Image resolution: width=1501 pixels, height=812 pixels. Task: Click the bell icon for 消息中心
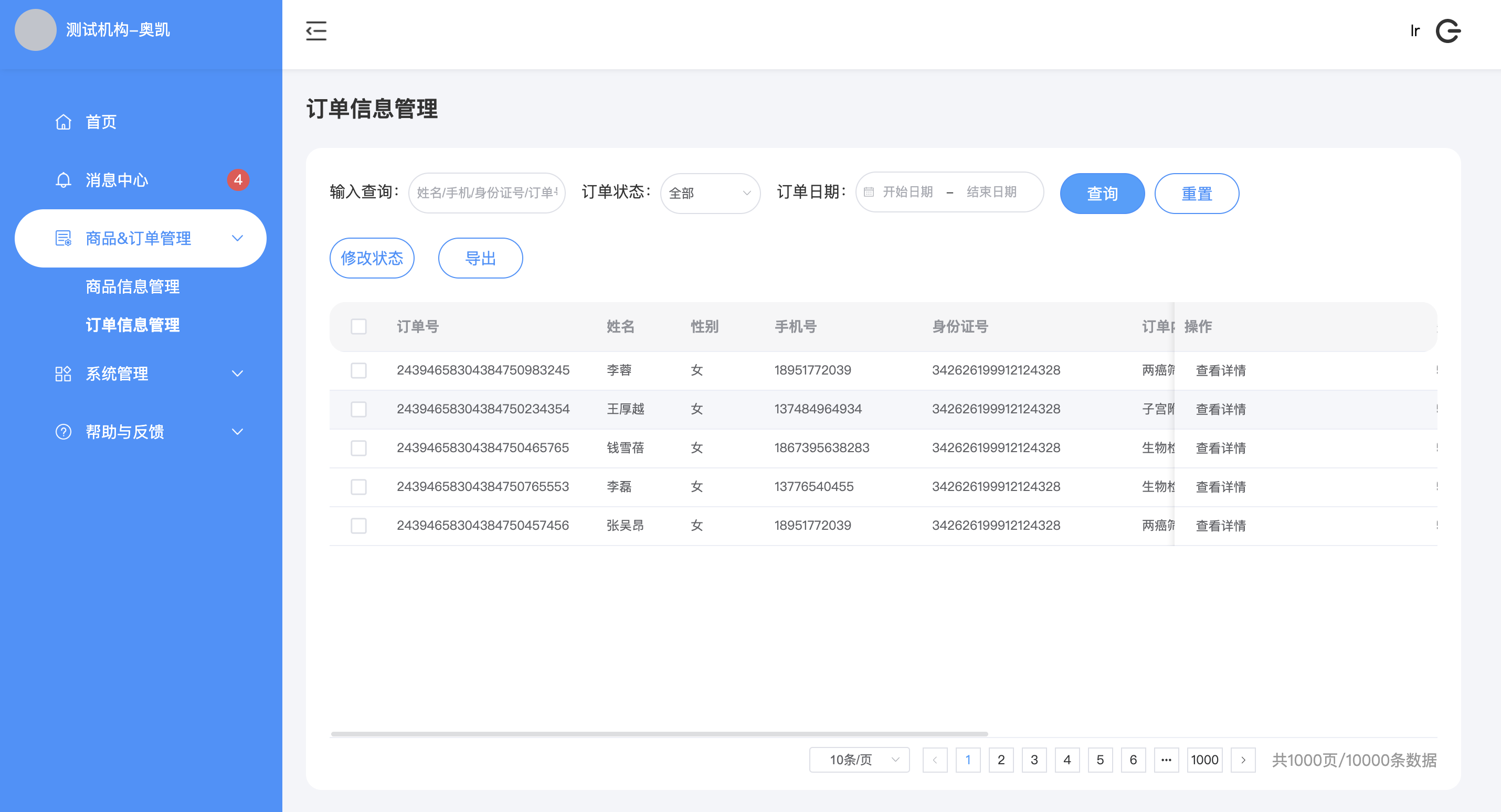coord(63,180)
